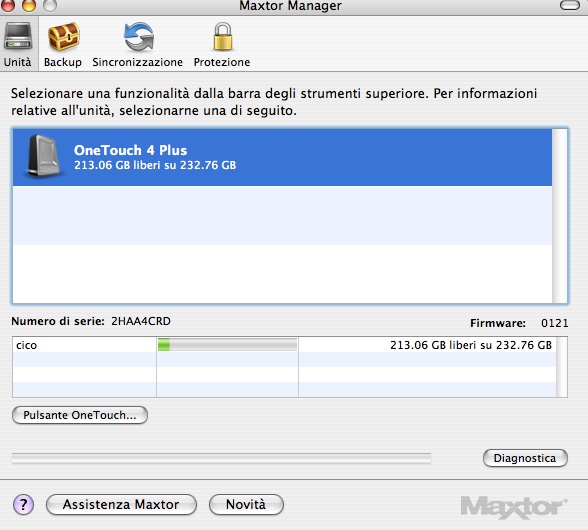Click the red close window button

8,5
